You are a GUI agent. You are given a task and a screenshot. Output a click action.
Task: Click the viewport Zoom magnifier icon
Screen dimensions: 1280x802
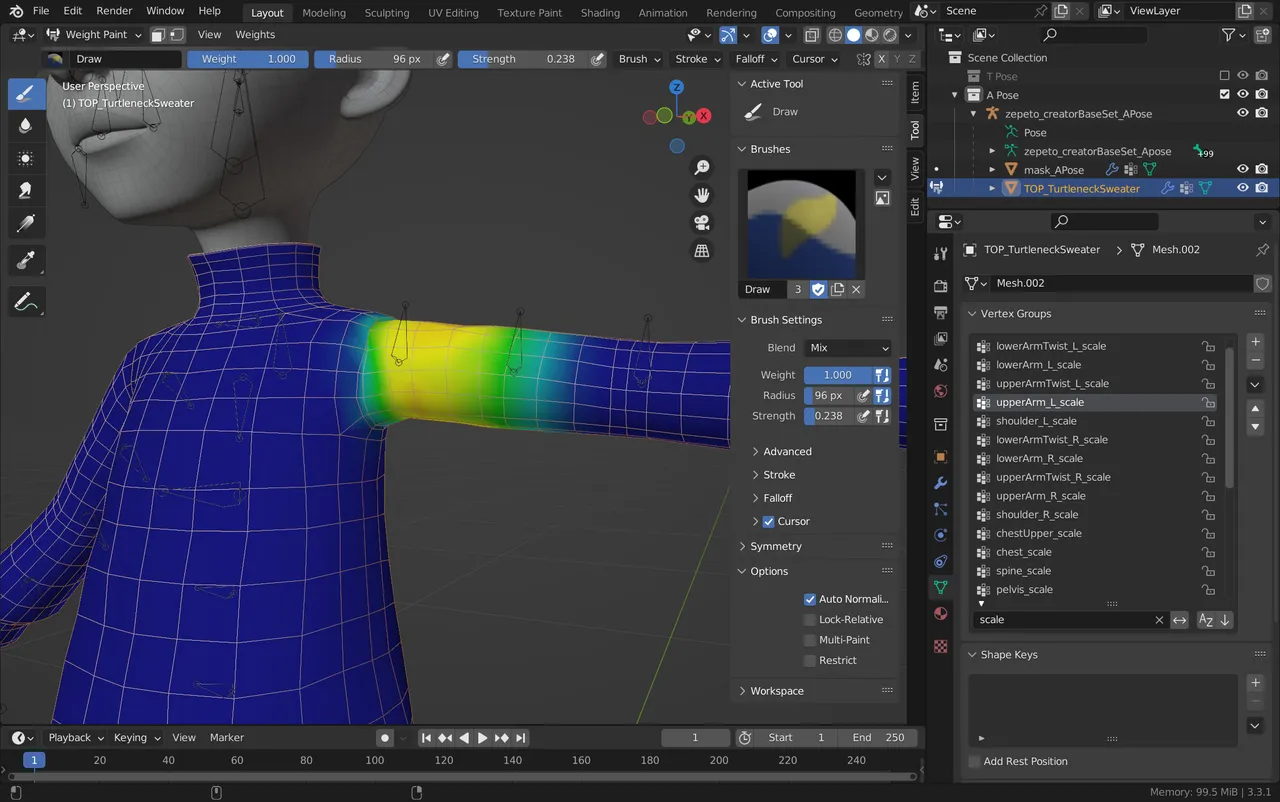pyautogui.click(x=703, y=167)
